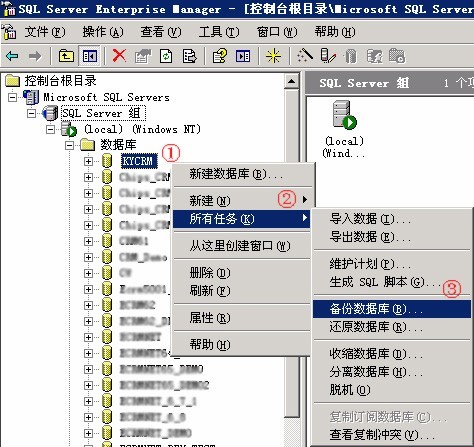This screenshot has width=474, height=447.
Task: Click the Back arrow toolbar icon
Action: coord(12,56)
